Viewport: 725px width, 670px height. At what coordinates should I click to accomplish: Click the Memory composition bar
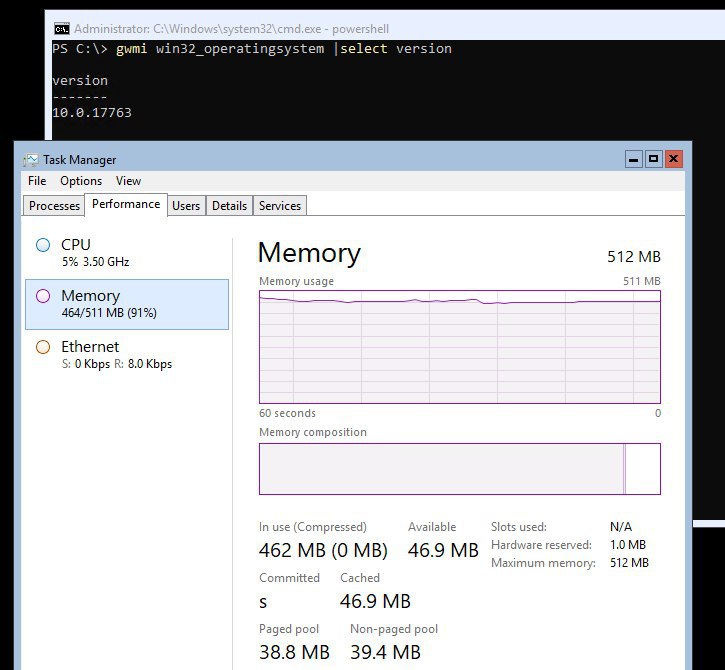[460, 469]
